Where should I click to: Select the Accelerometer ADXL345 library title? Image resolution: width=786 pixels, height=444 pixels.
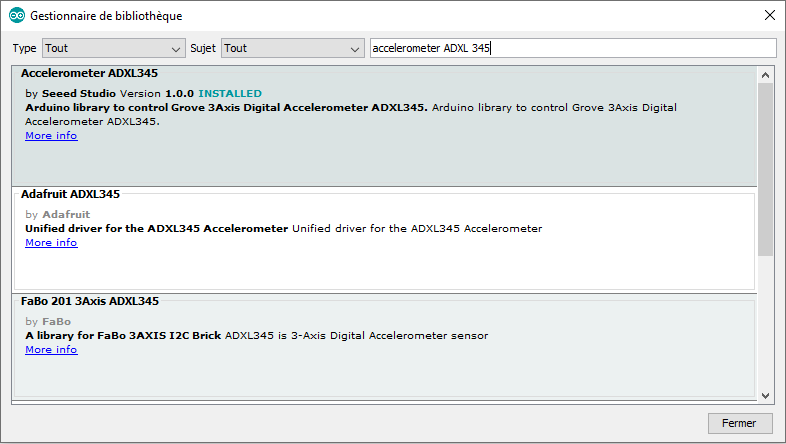point(89,73)
